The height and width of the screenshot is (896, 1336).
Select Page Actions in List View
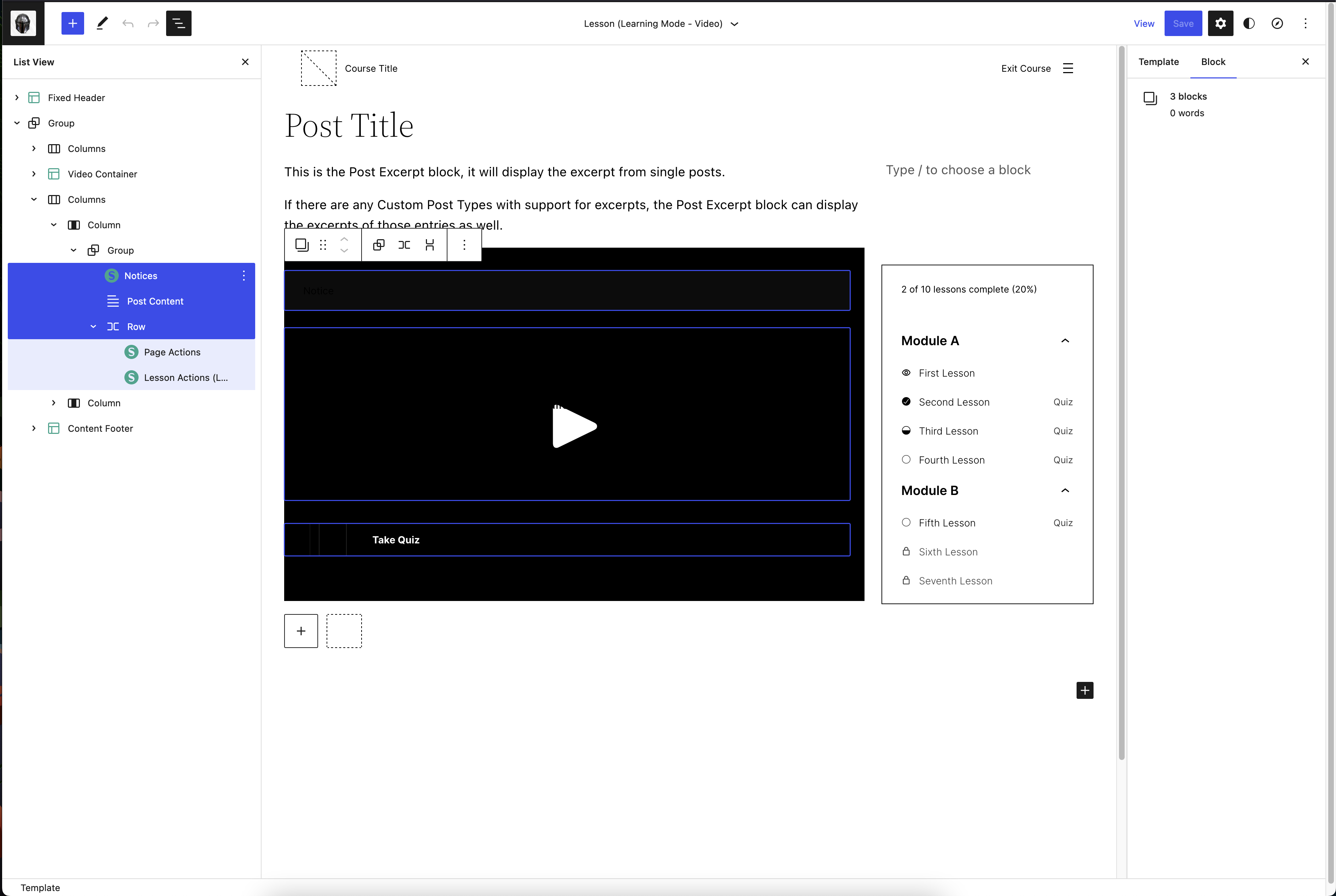pyautogui.click(x=172, y=352)
